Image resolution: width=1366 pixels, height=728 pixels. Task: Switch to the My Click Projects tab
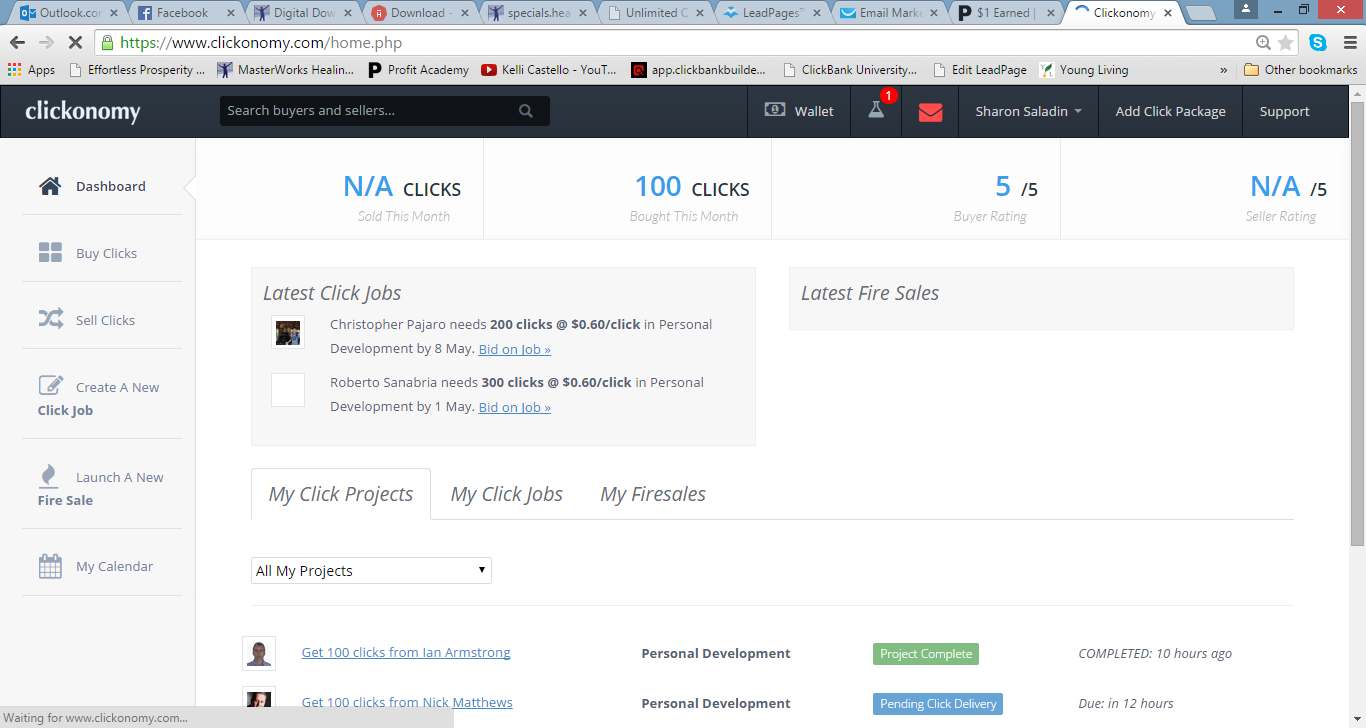tap(341, 494)
